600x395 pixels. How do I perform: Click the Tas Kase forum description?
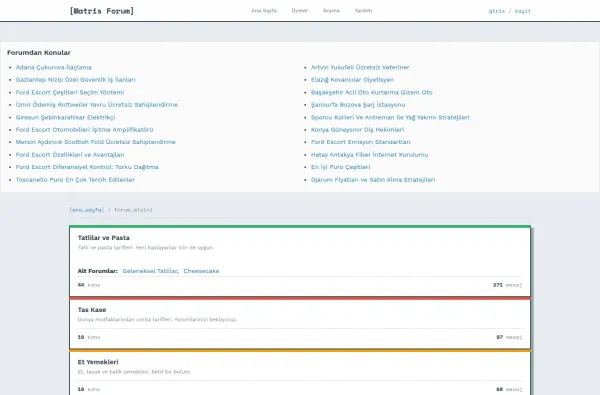157,319
